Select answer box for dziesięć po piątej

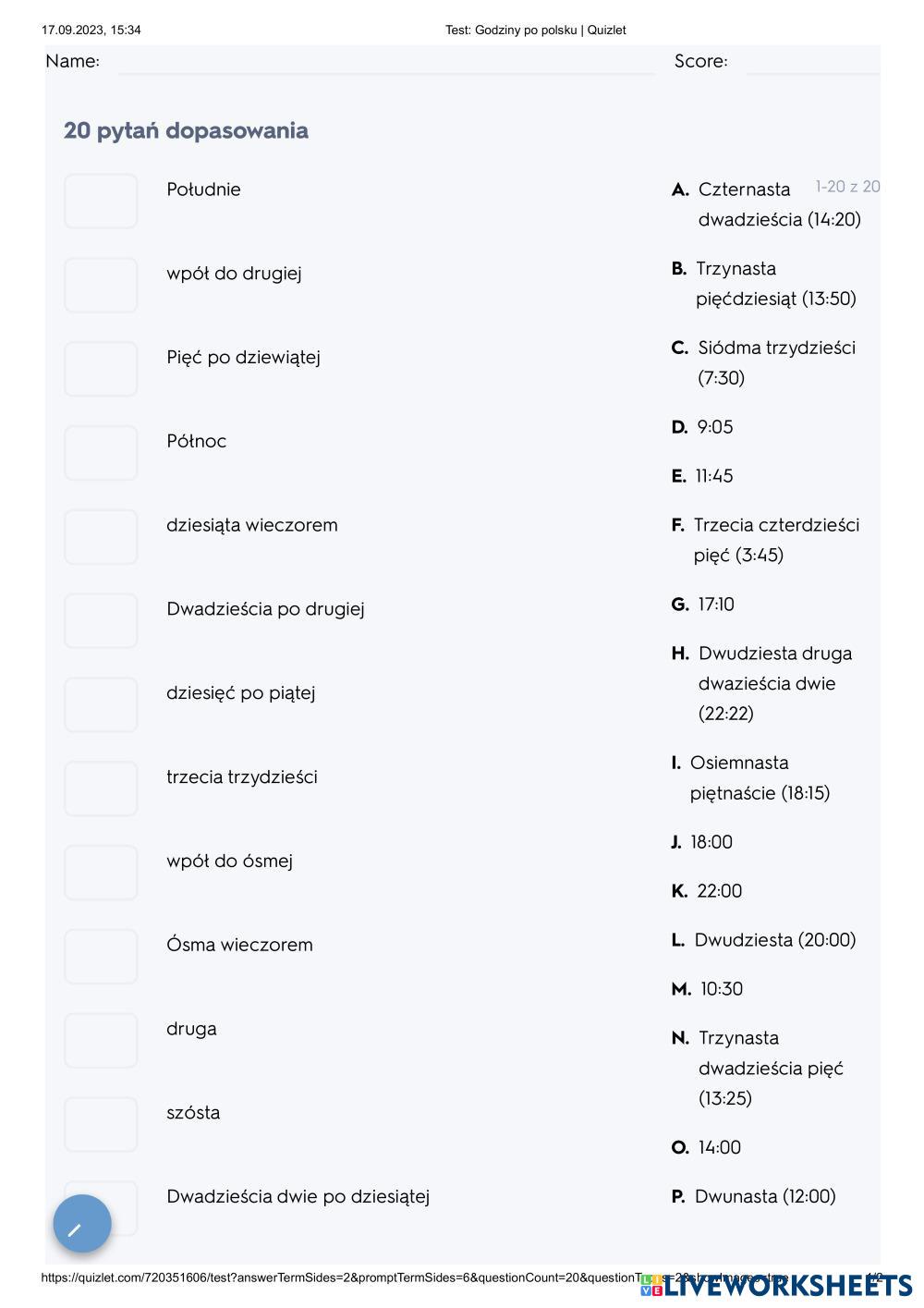[101, 705]
